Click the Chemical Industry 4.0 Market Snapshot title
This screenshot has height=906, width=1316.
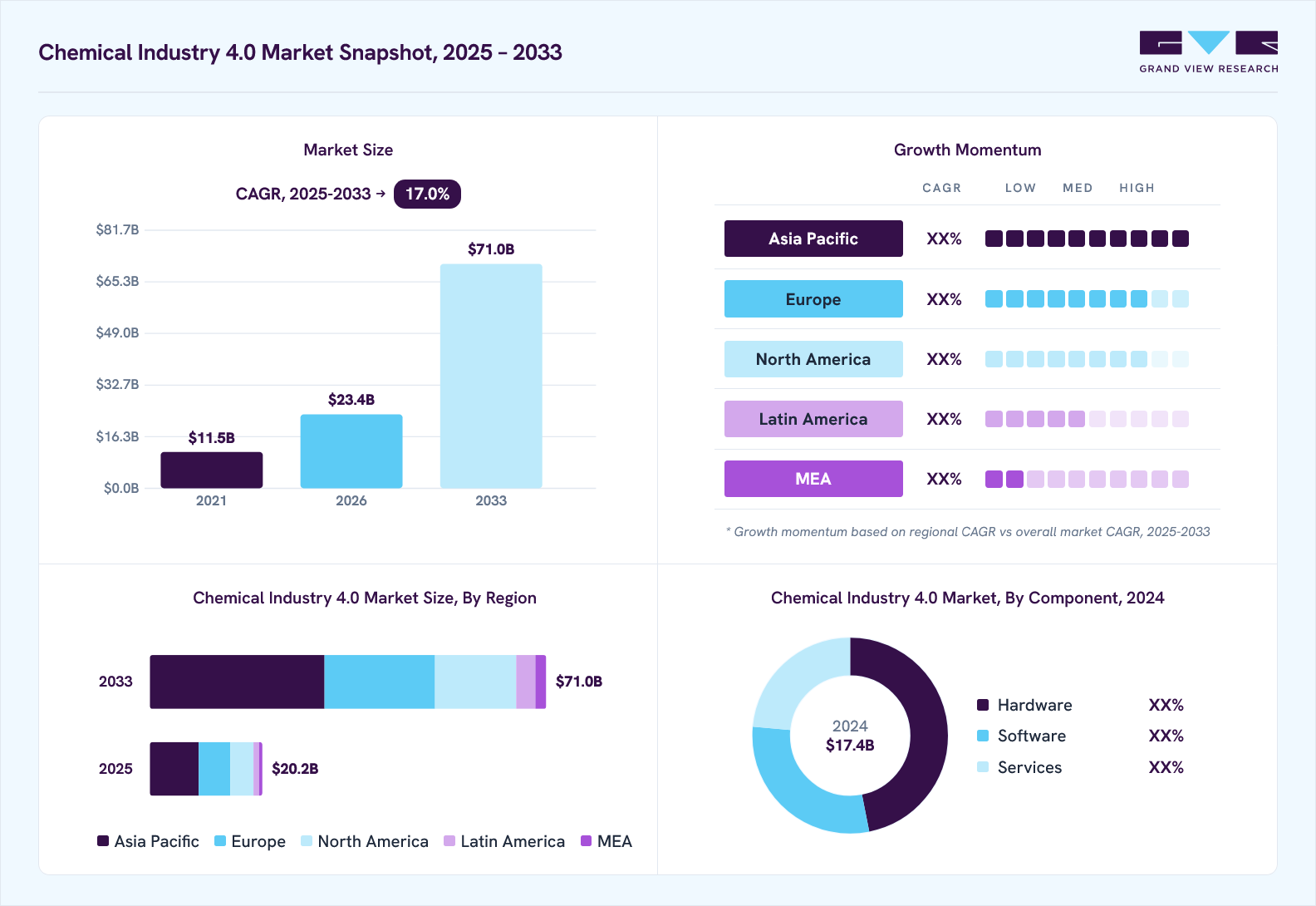300,52
